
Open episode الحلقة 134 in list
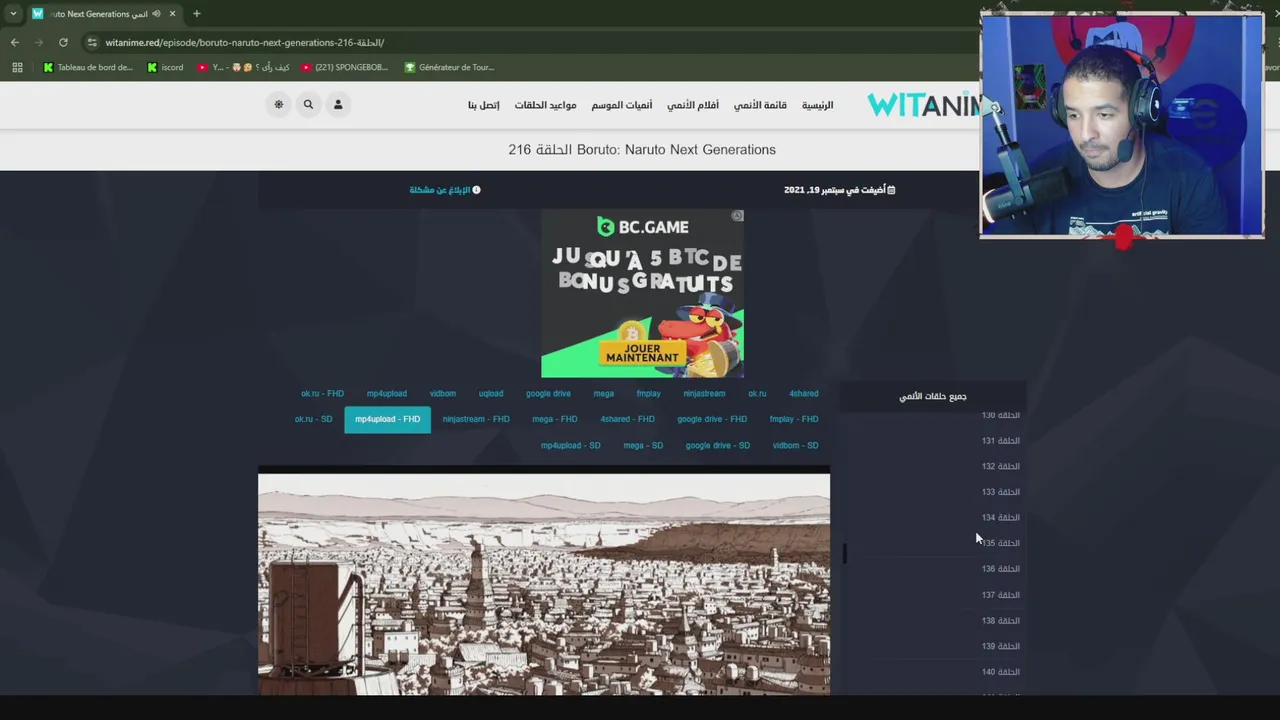pos(1000,517)
